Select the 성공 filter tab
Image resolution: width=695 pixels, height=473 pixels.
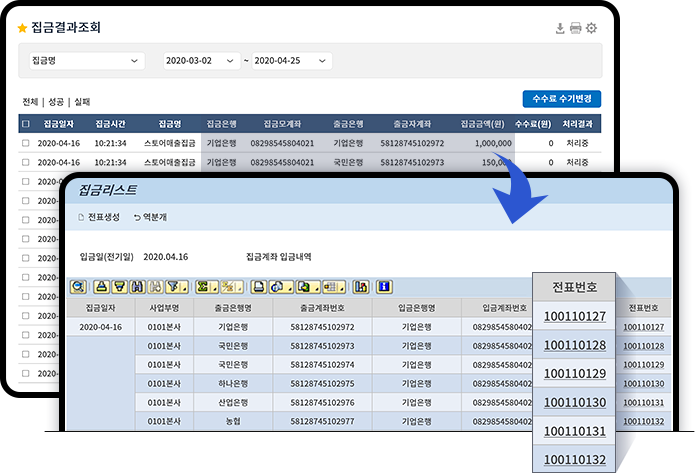[x=57, y=101]
